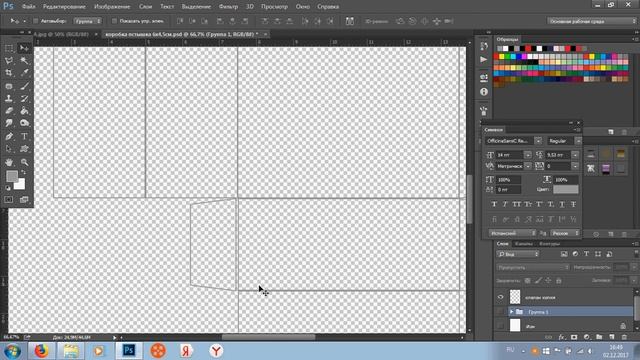640x360 pixels.
Task: Open the anti-aliasing Резкое dropdown
Action: 565,233
